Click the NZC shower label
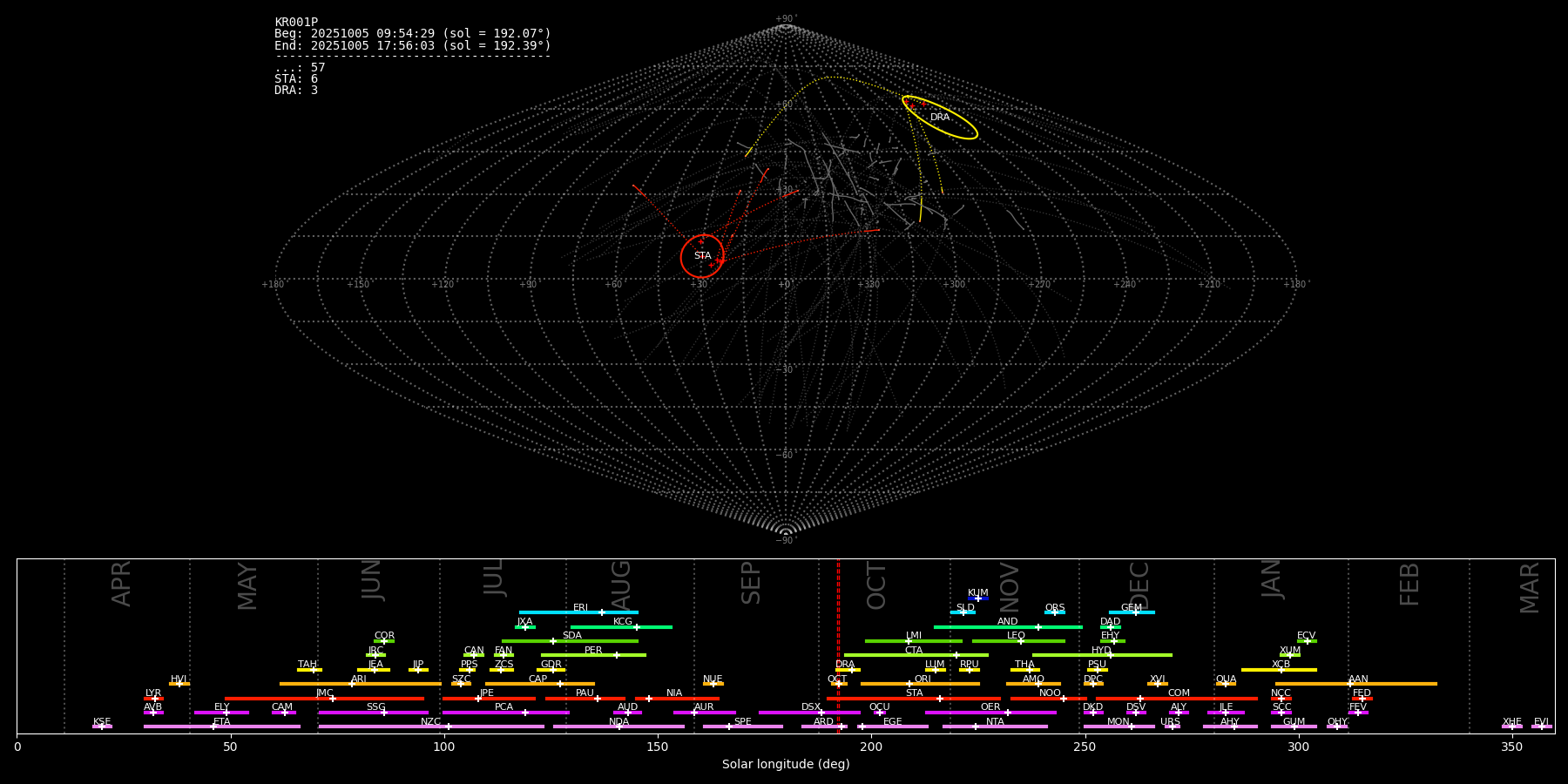The image size is (1568, 784). tap(430, 722)
